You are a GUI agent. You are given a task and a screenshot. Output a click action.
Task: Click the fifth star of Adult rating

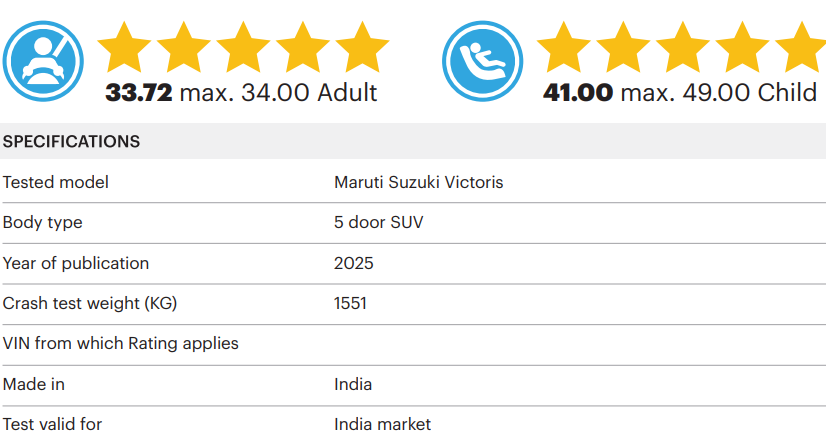[x=362, y=47]
